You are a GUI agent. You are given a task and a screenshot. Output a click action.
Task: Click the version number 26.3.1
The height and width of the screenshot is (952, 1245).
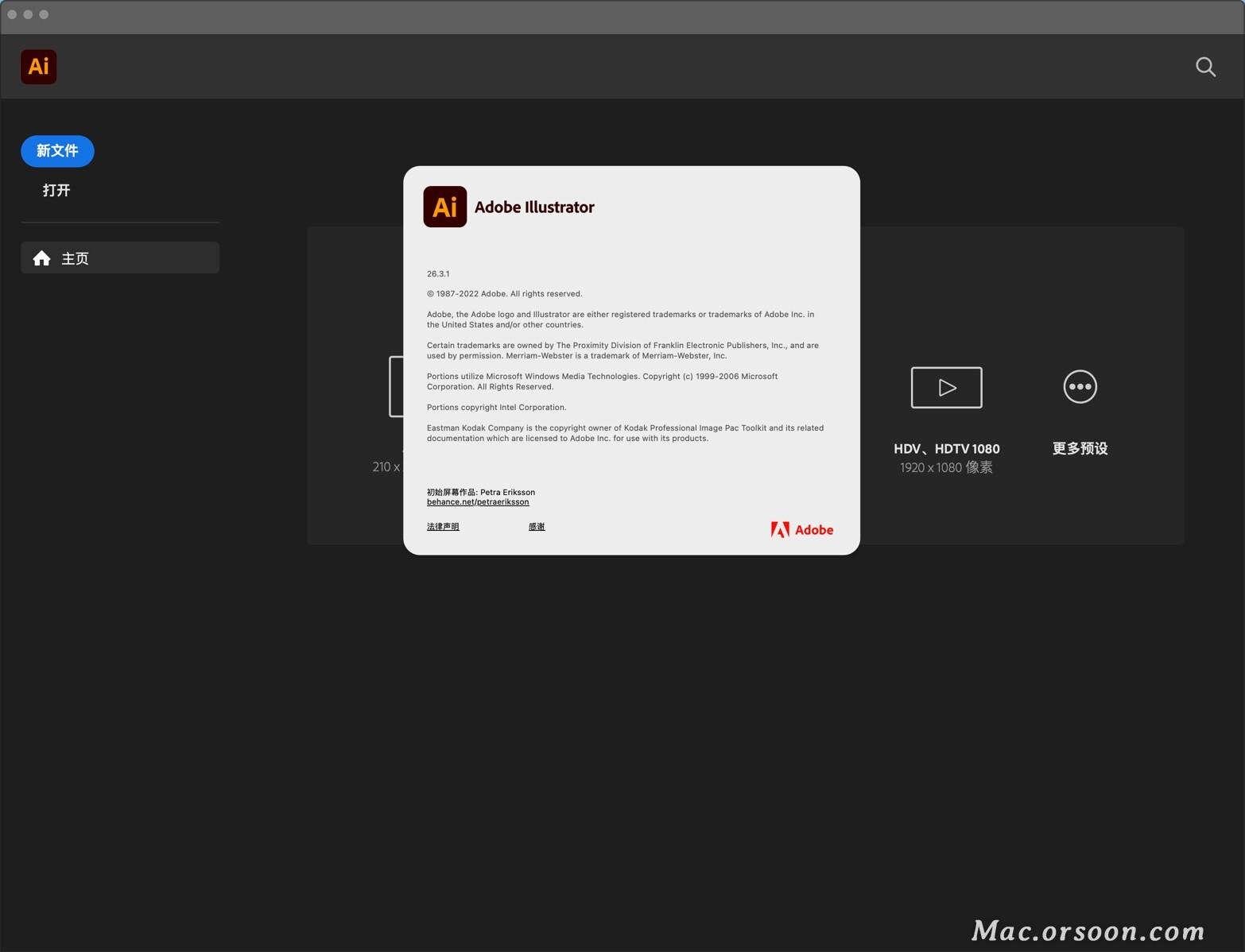[438, 273]
